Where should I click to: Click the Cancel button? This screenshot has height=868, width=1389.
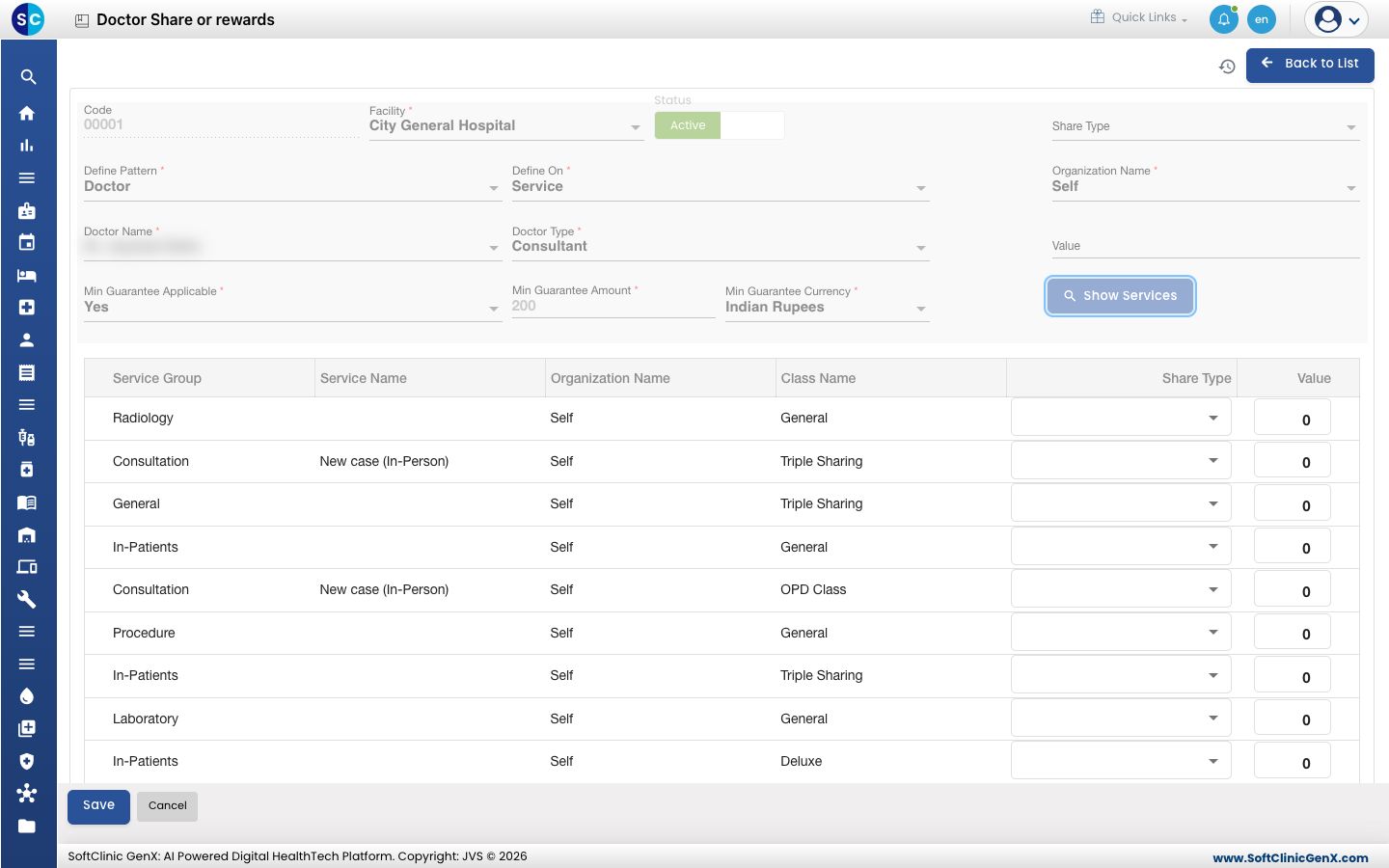pyautogui.click(x=168, y=806)
